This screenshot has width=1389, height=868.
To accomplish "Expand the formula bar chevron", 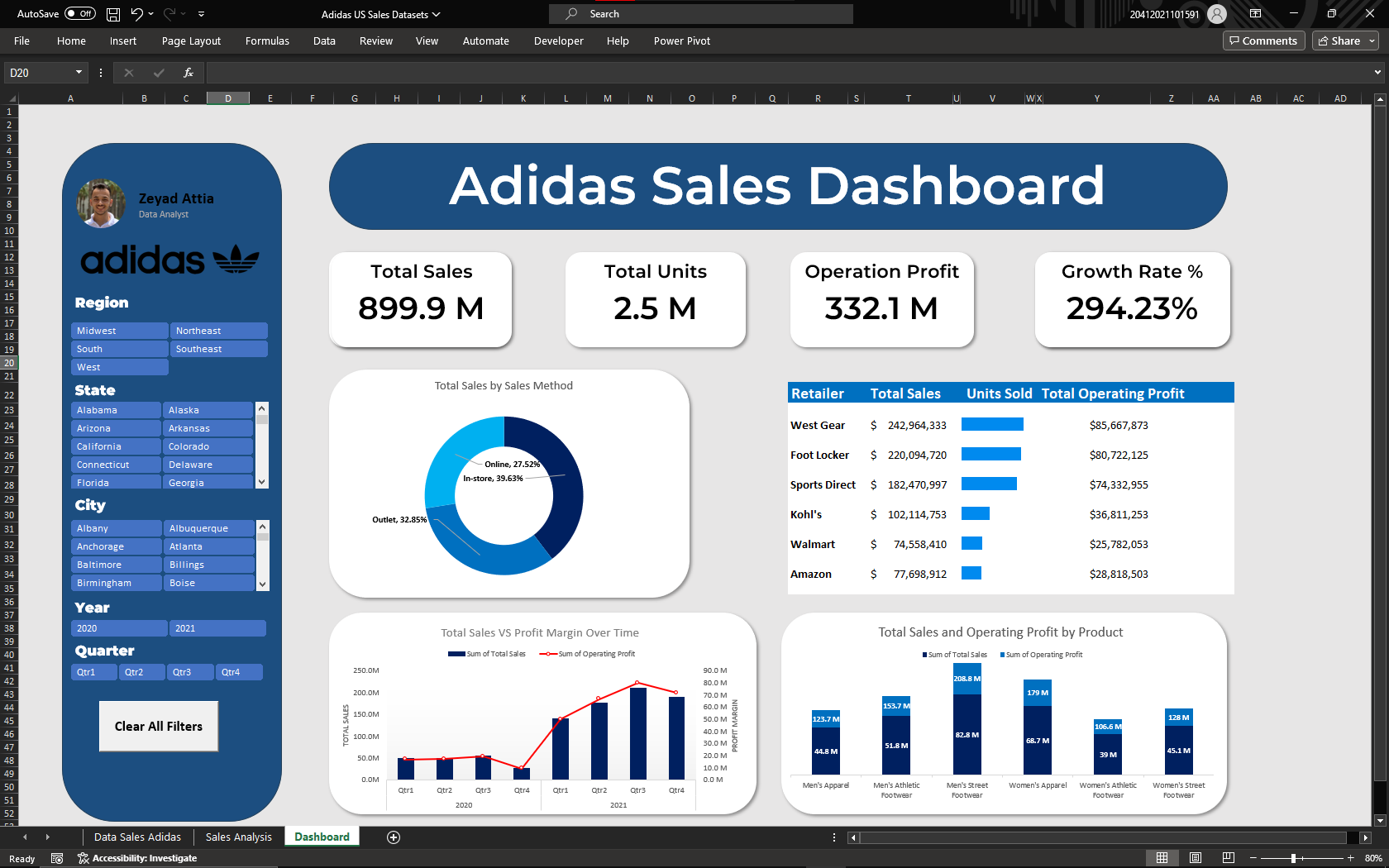I will coord(1377,73).
